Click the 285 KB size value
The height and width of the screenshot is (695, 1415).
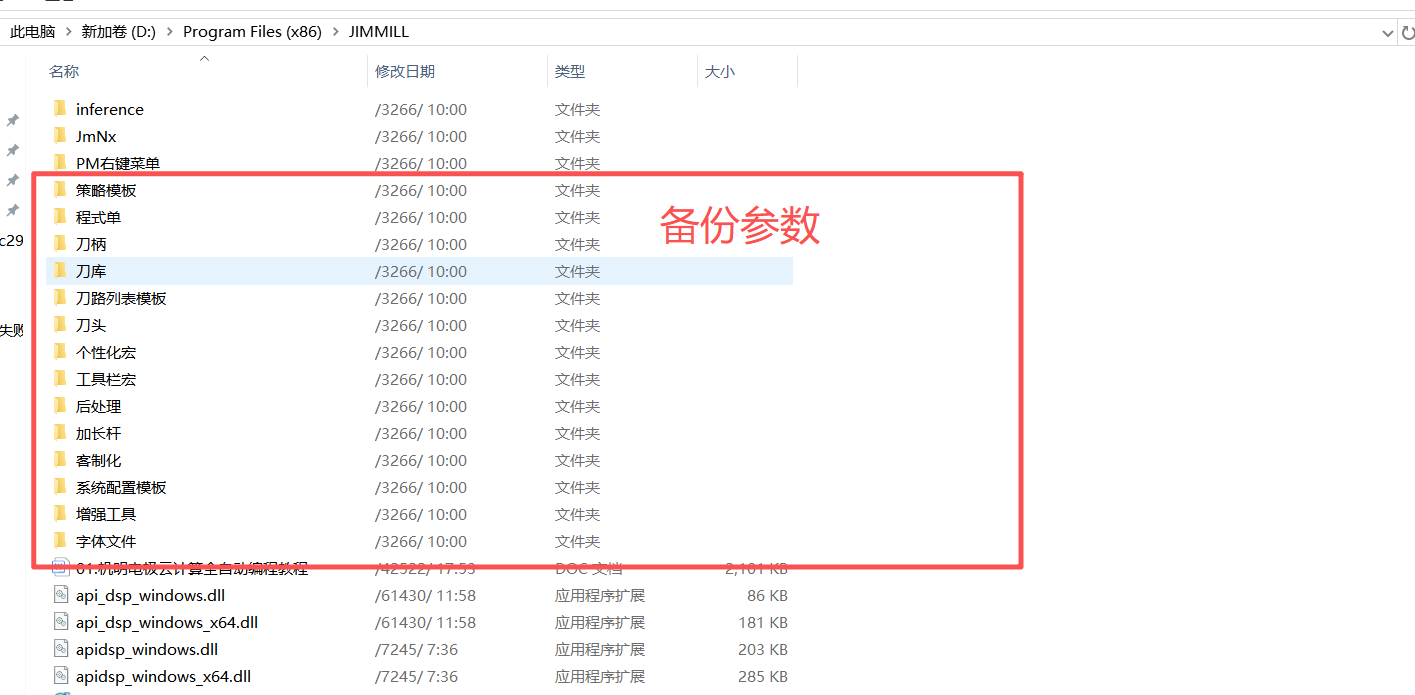[763, 676]
